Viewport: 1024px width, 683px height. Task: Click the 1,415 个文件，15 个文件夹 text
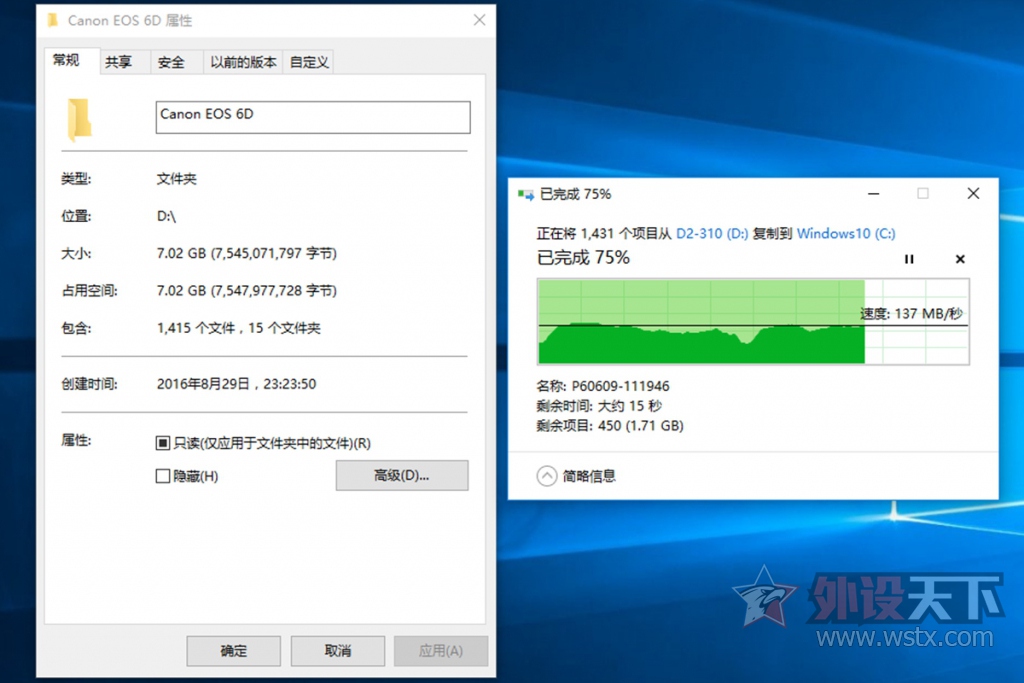pyautogui.click(x=238, y=328)
